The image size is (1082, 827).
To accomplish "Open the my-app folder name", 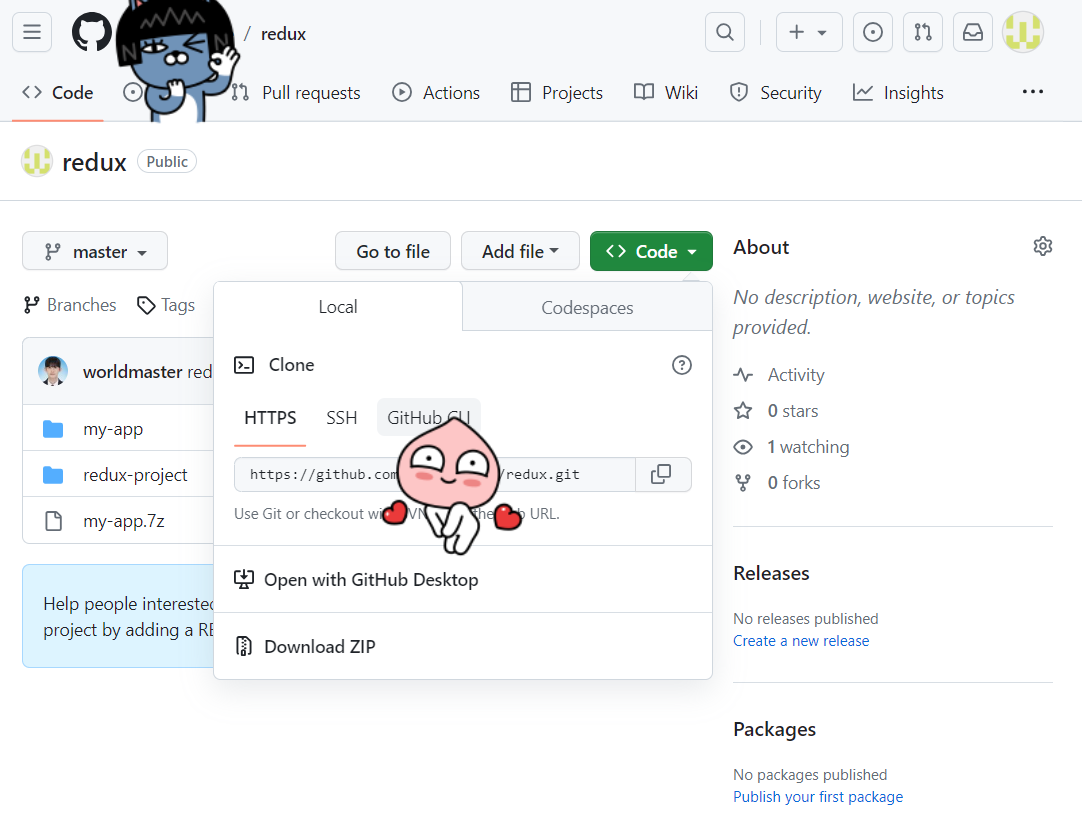I will coord(113,429).
